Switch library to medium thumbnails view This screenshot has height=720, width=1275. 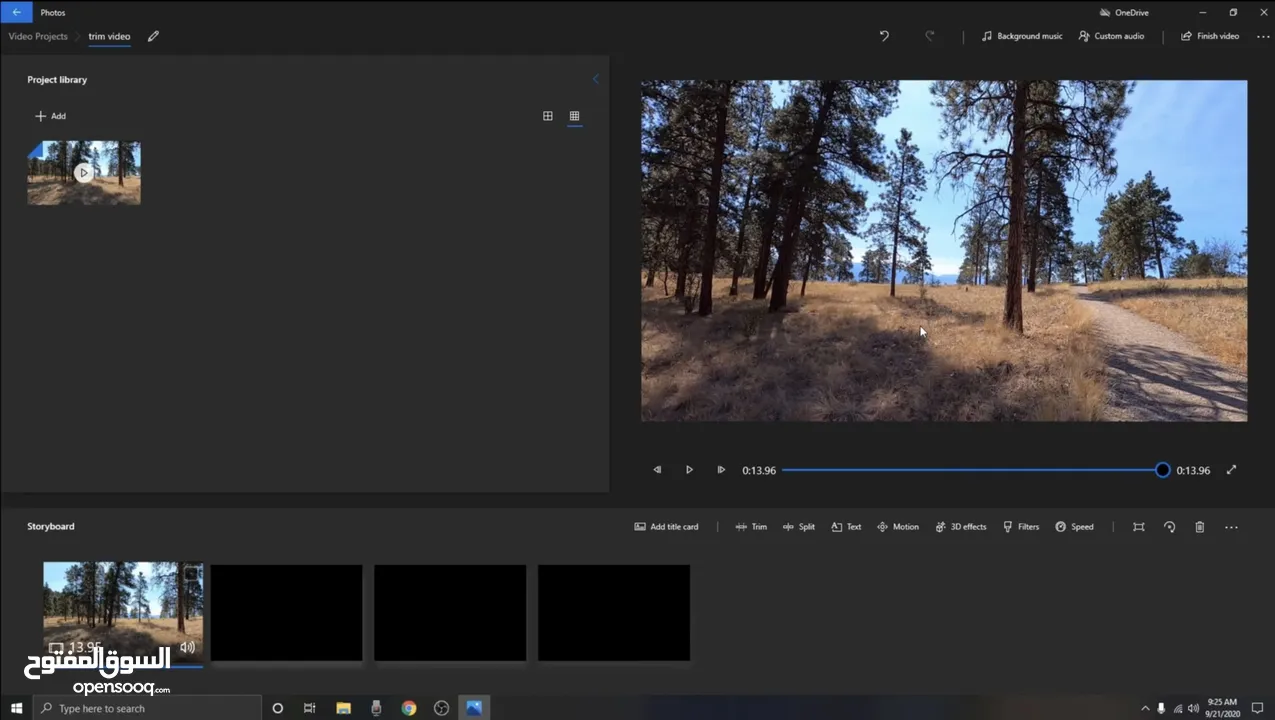(547, 116)
